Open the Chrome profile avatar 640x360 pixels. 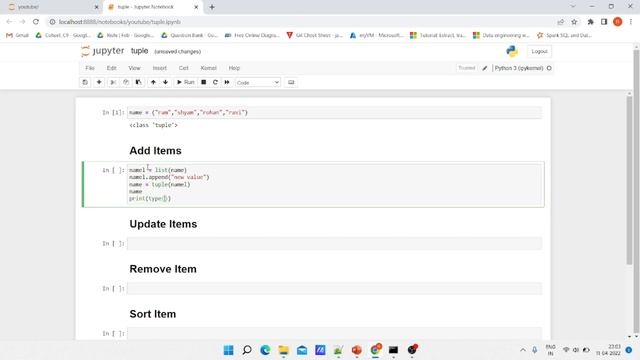pyautogui.click(x=618, y=22)
